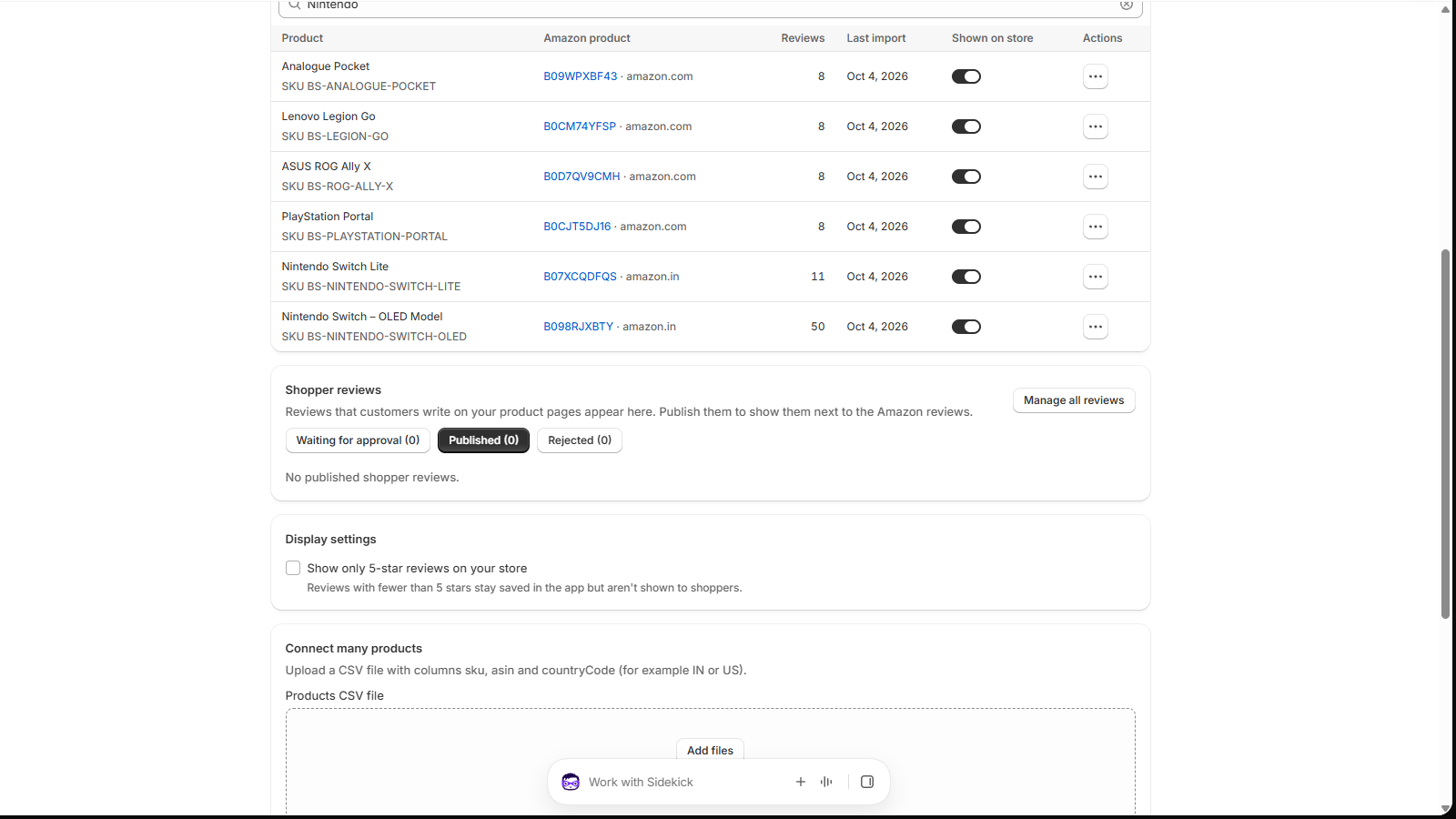Toggle Shown on store for PlayStation Portal
This screenshot has width=1456, height=819.
(x=966, y=227)
